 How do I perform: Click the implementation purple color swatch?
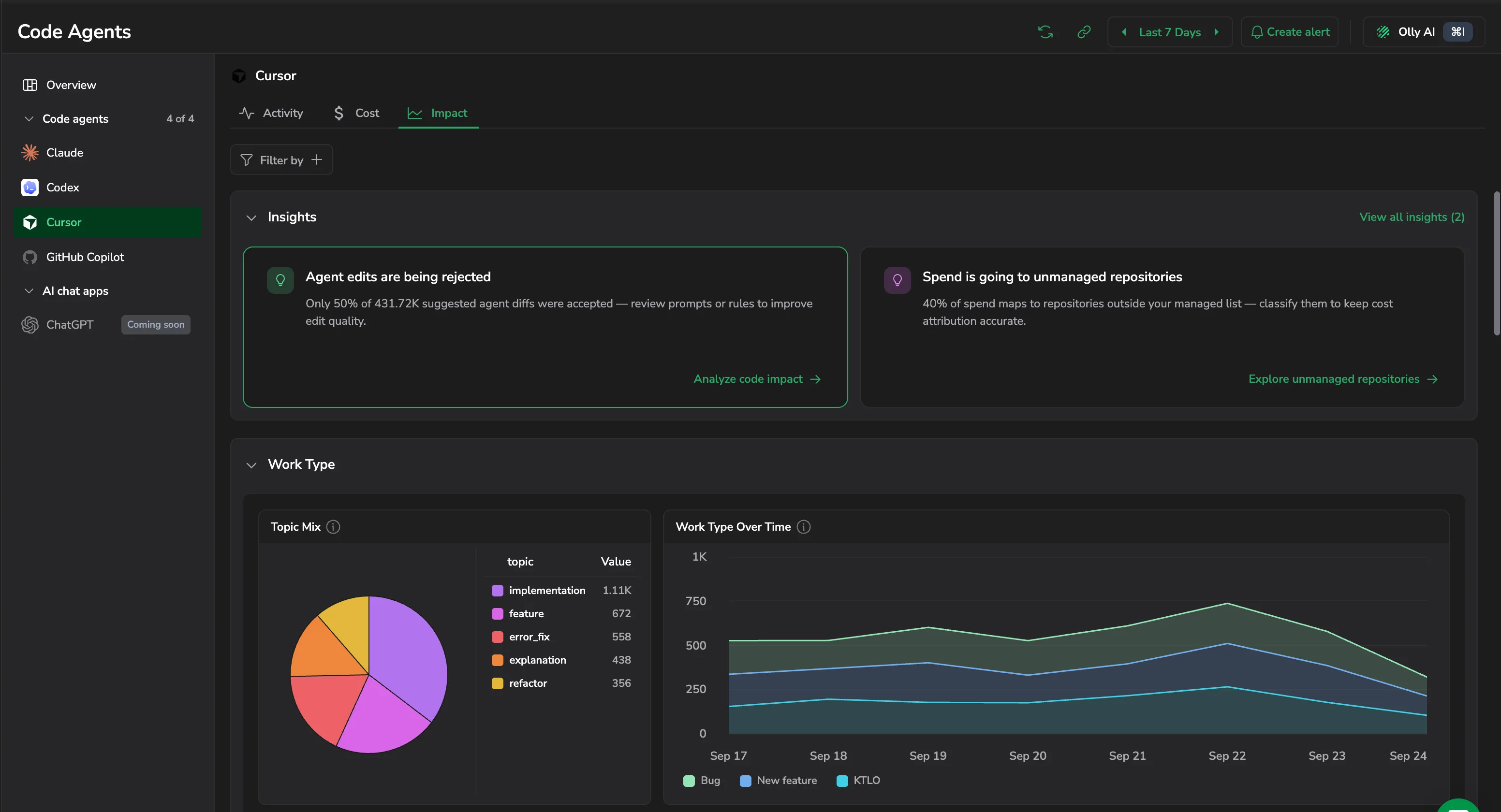[498, 590]
